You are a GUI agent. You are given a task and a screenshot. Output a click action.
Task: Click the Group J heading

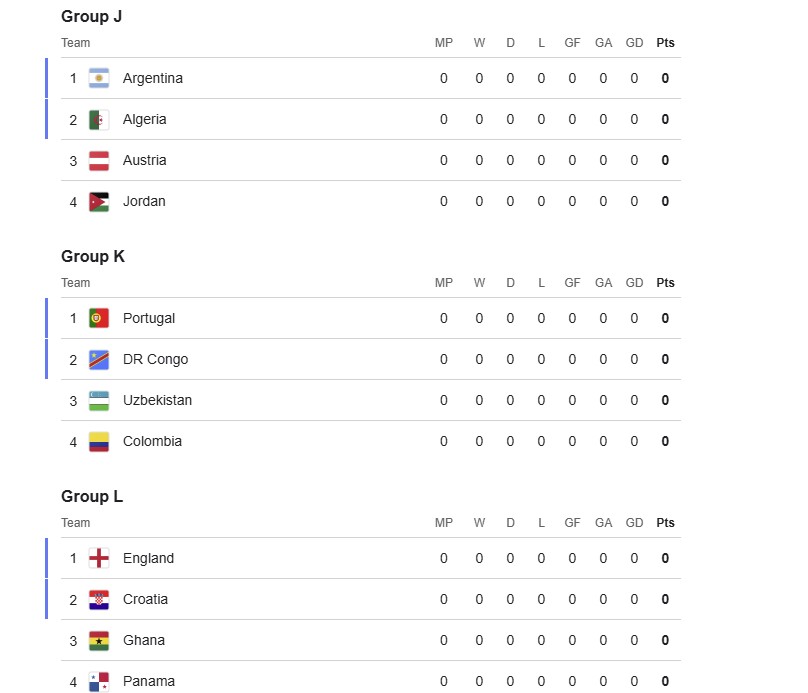pyautogui.click(x=91, y=16)
